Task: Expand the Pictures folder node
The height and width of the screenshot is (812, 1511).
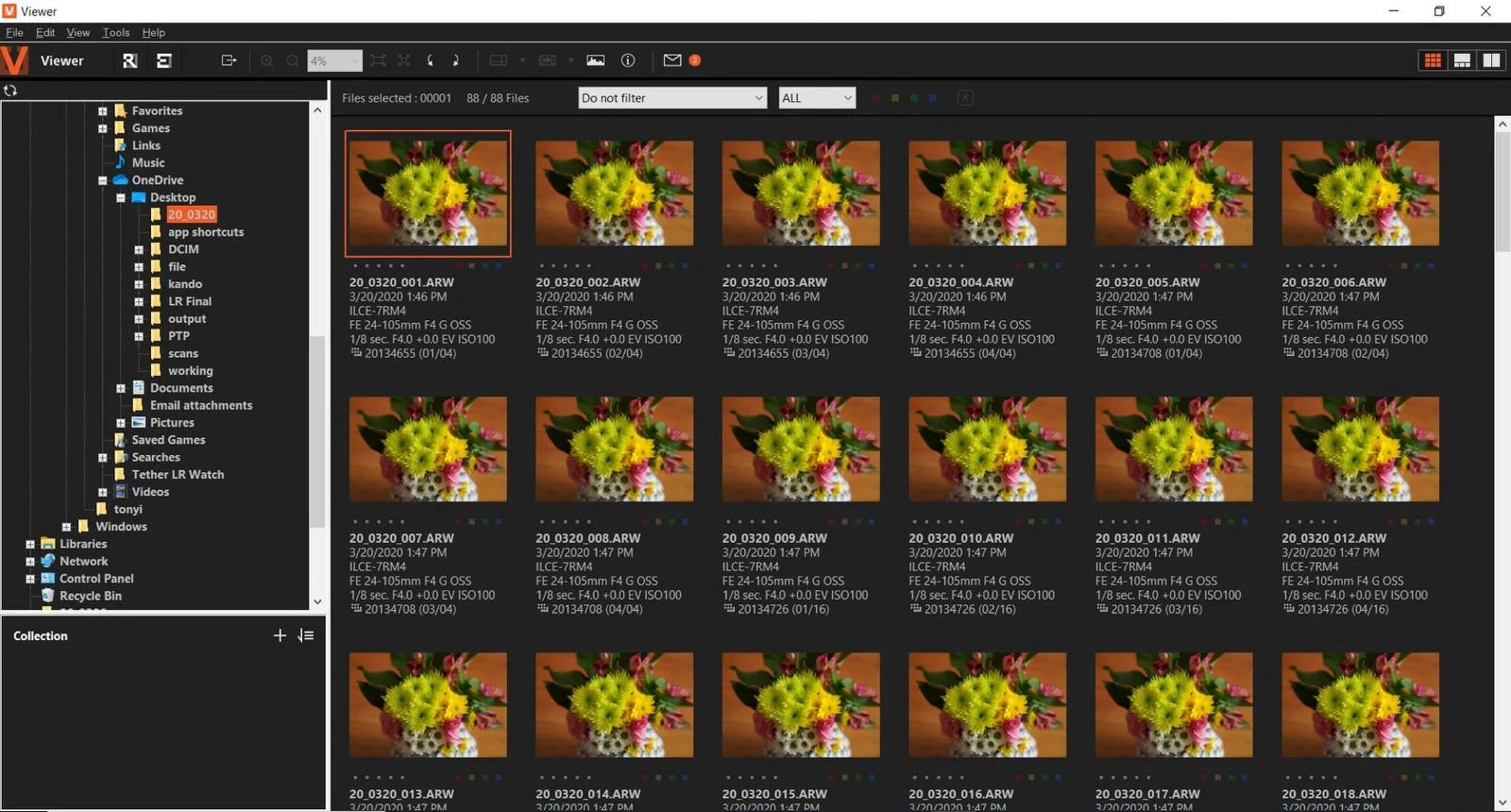Action: point(121,423)
